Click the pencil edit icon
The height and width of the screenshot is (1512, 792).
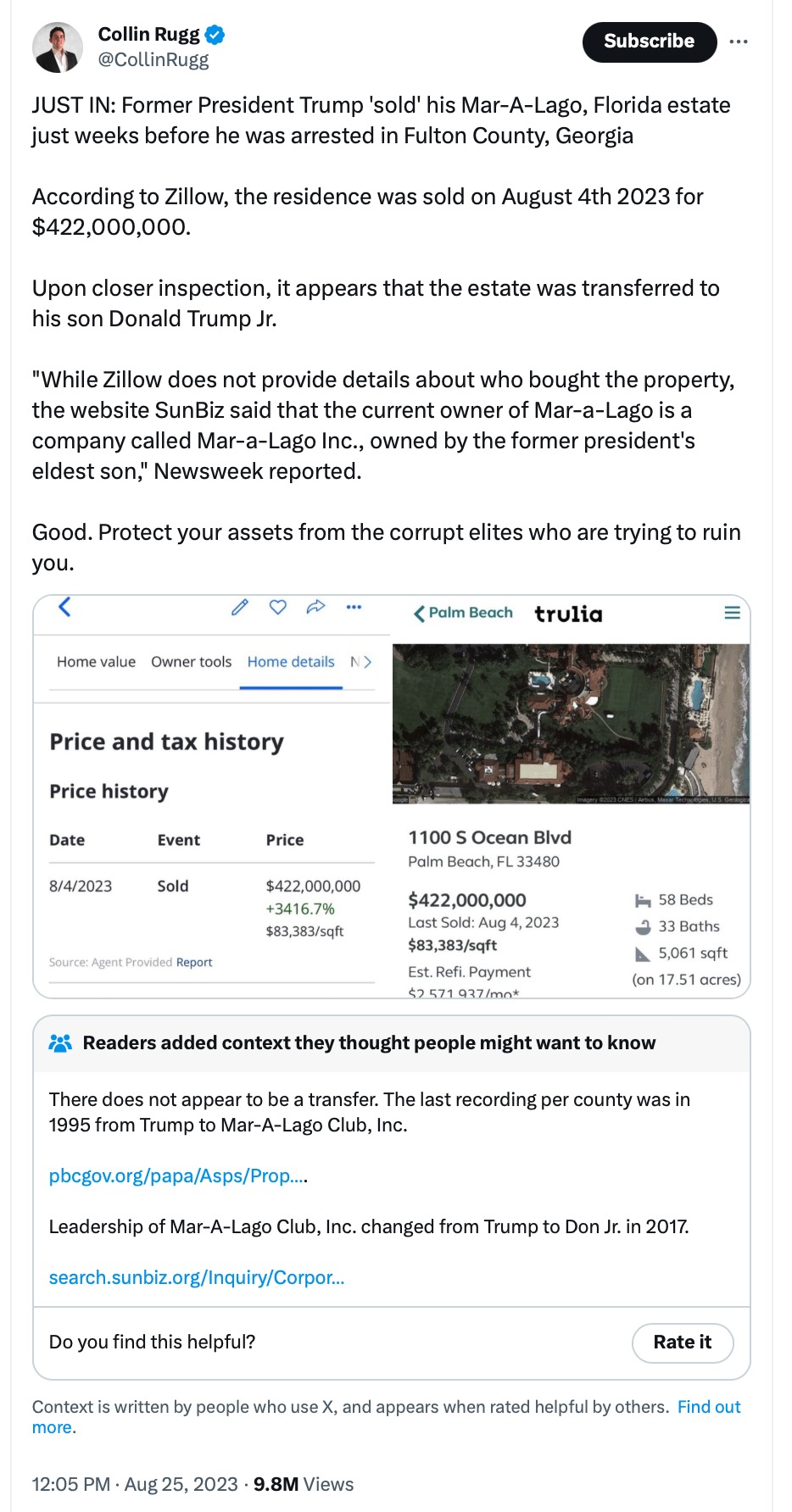[x=240, y=607]
